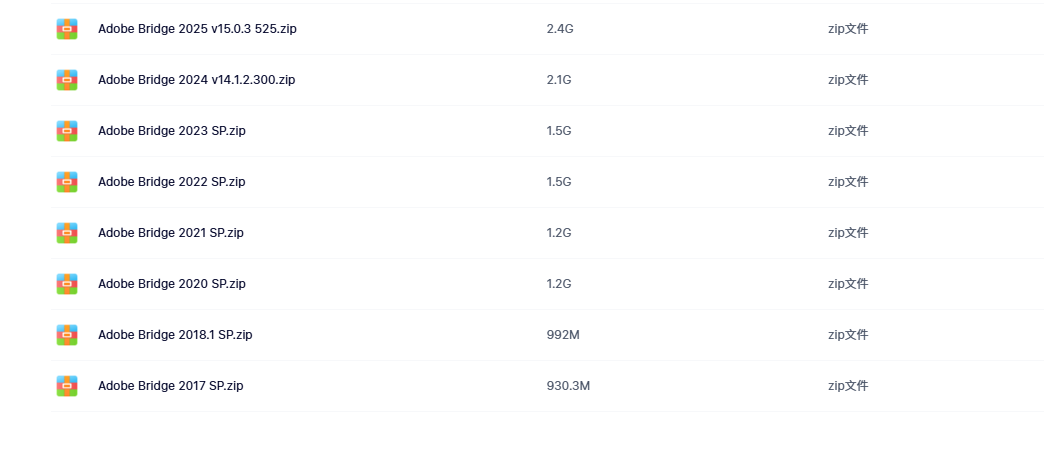Click the 2.4G size of Bridge 2025
Viewport: 1044px width, 455px height.
pyautogui.click(x=560, y=29)
